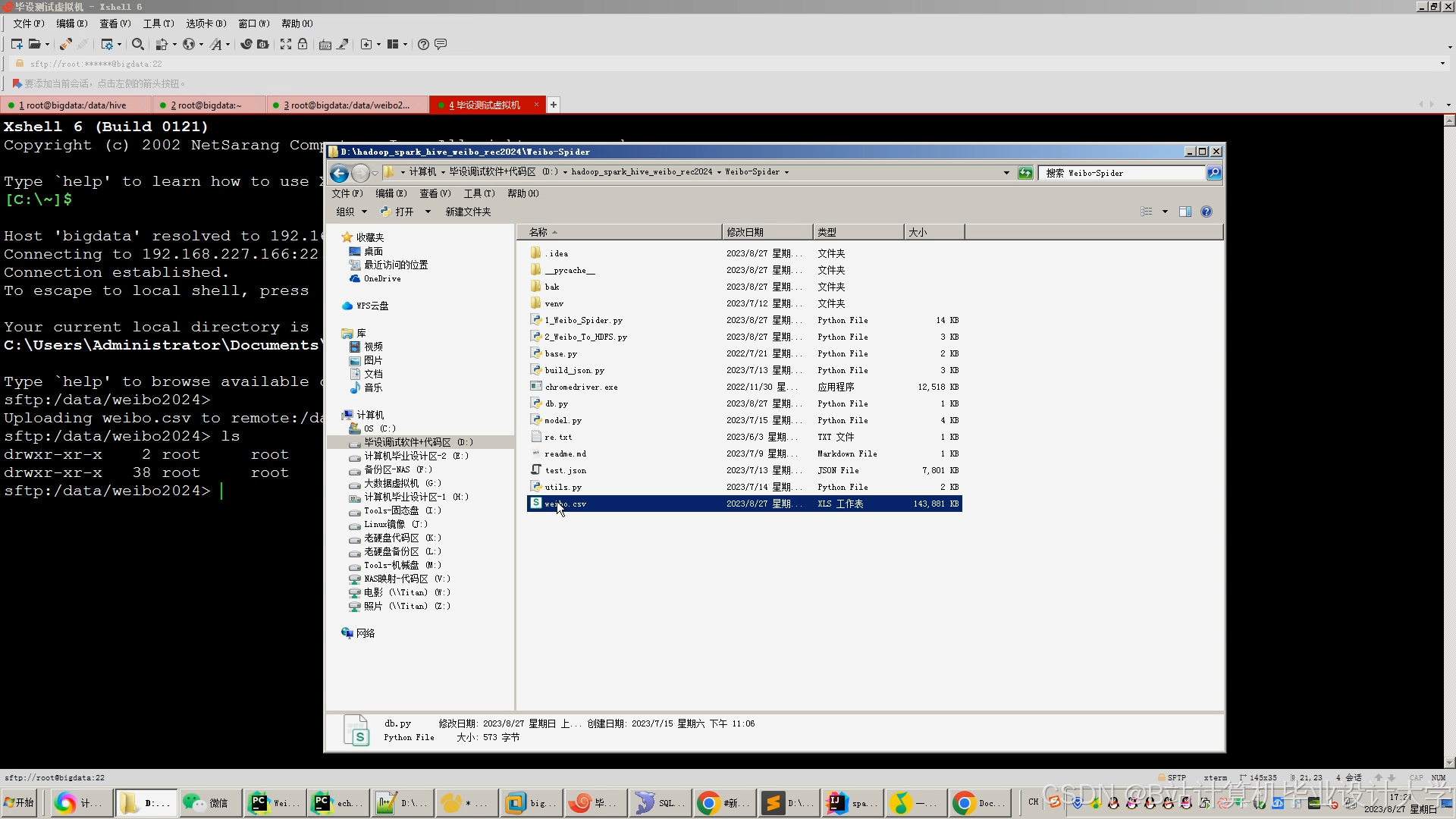This screenshot has width=1456, height=819.
Task: Open the view options dropdown arrow in Explorer
Action: pos(1165,212)
